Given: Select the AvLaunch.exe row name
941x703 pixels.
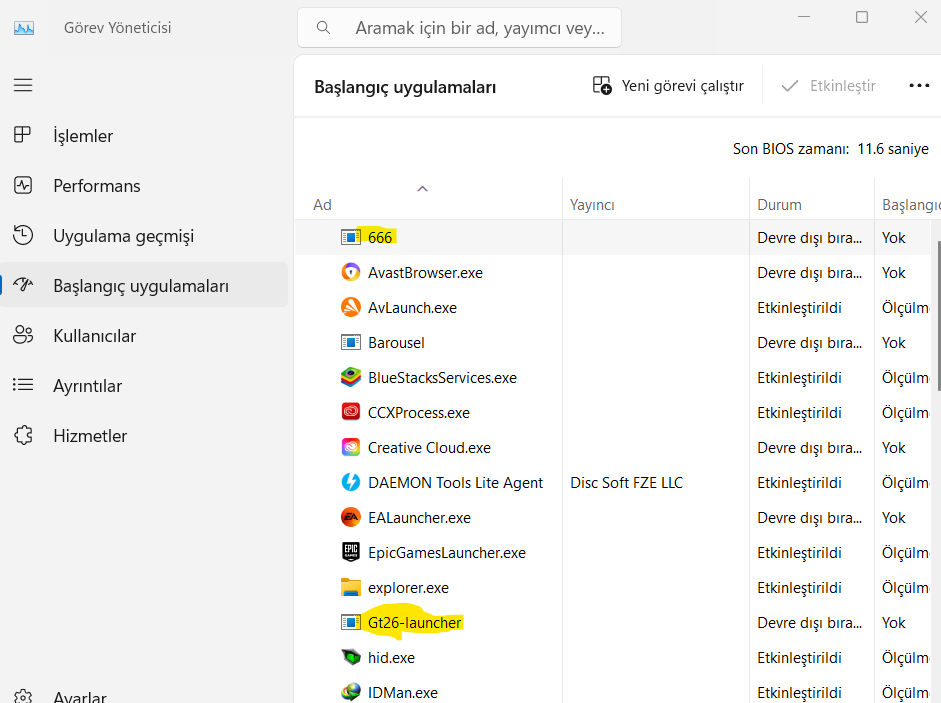Looking at the screenshot, I should [x=412, y=307].
